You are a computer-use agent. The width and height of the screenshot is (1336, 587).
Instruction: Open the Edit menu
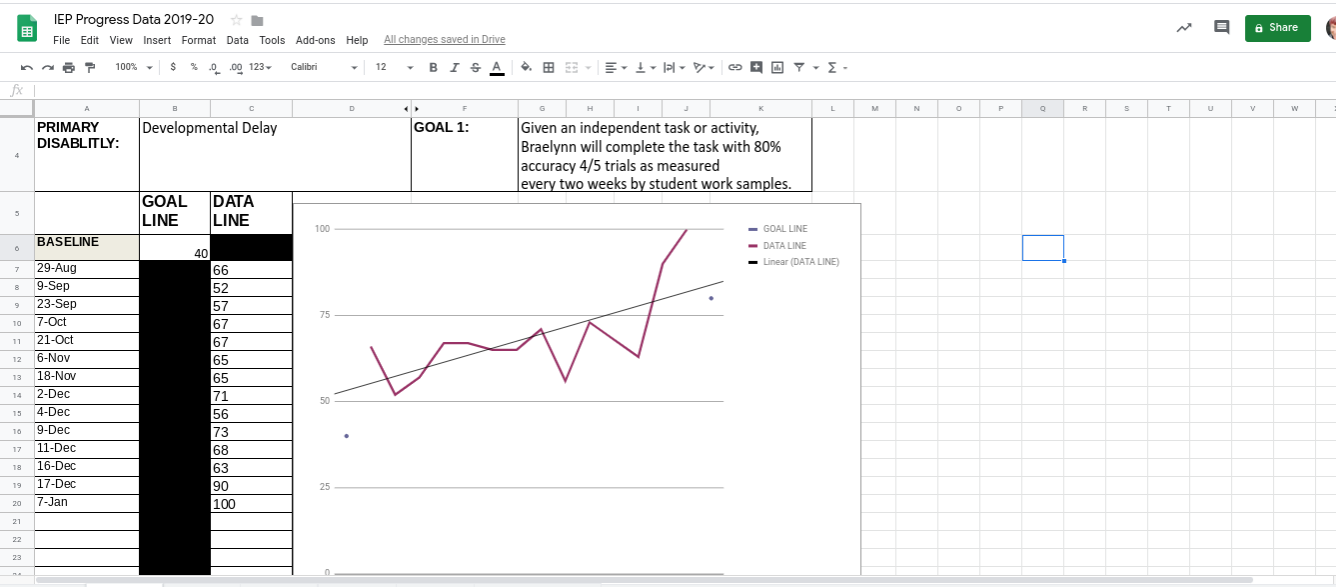(x=90, y=40)
